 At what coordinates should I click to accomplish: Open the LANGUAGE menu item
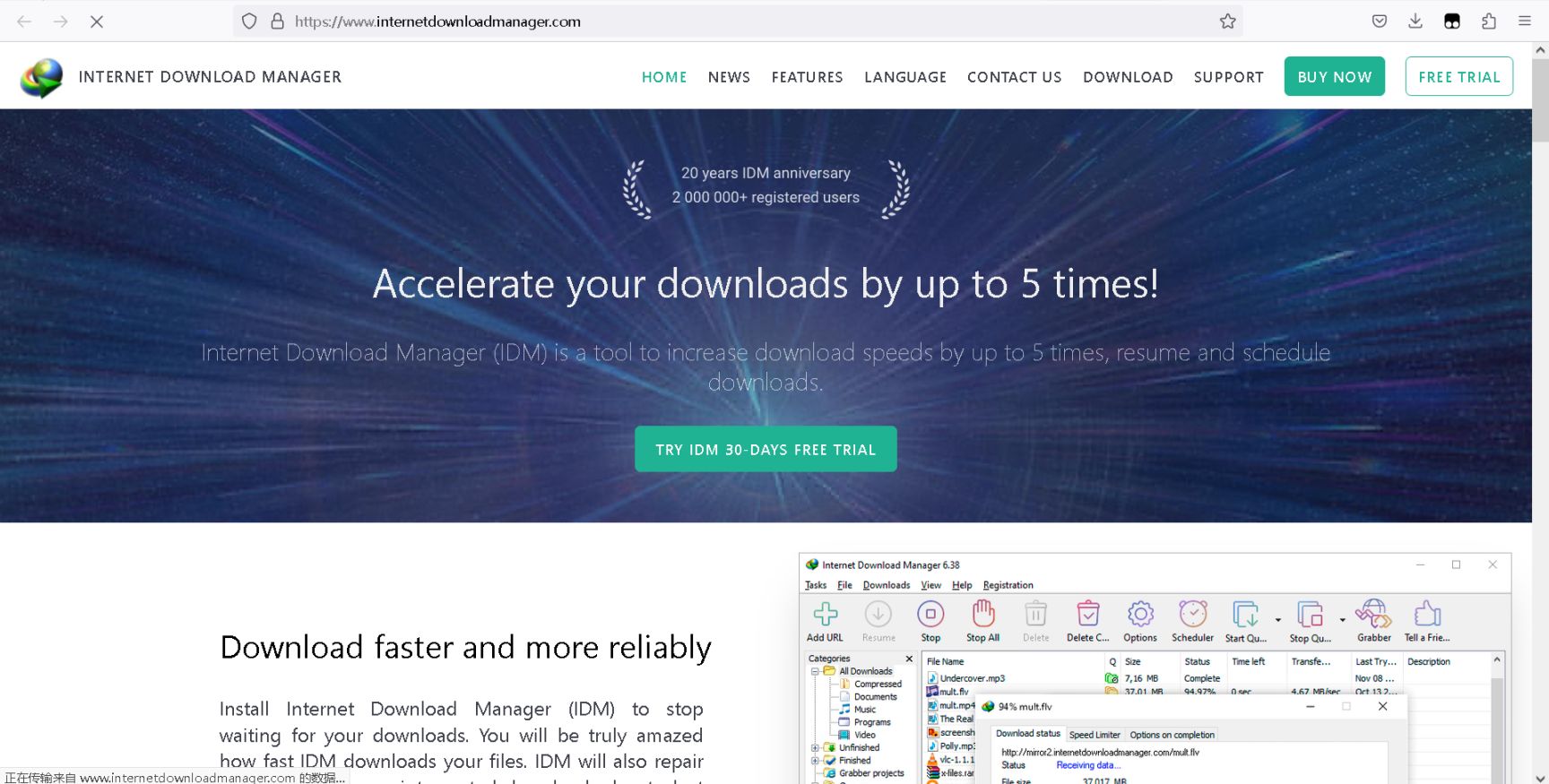905,77
